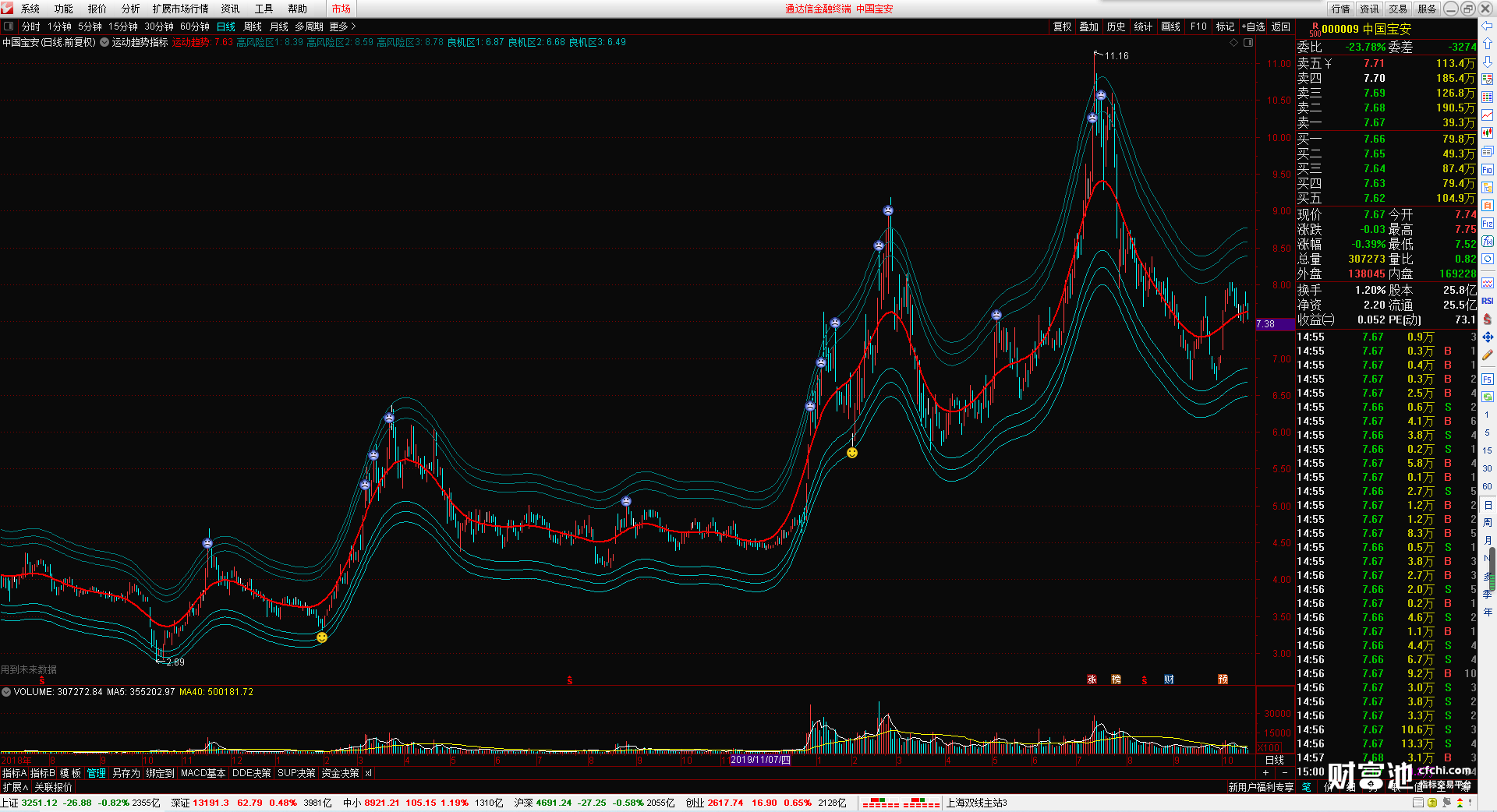Screen dimensions: 1497x812
Task: Click the small panel layout icon left of 分时
Action: tap(9, 26)
